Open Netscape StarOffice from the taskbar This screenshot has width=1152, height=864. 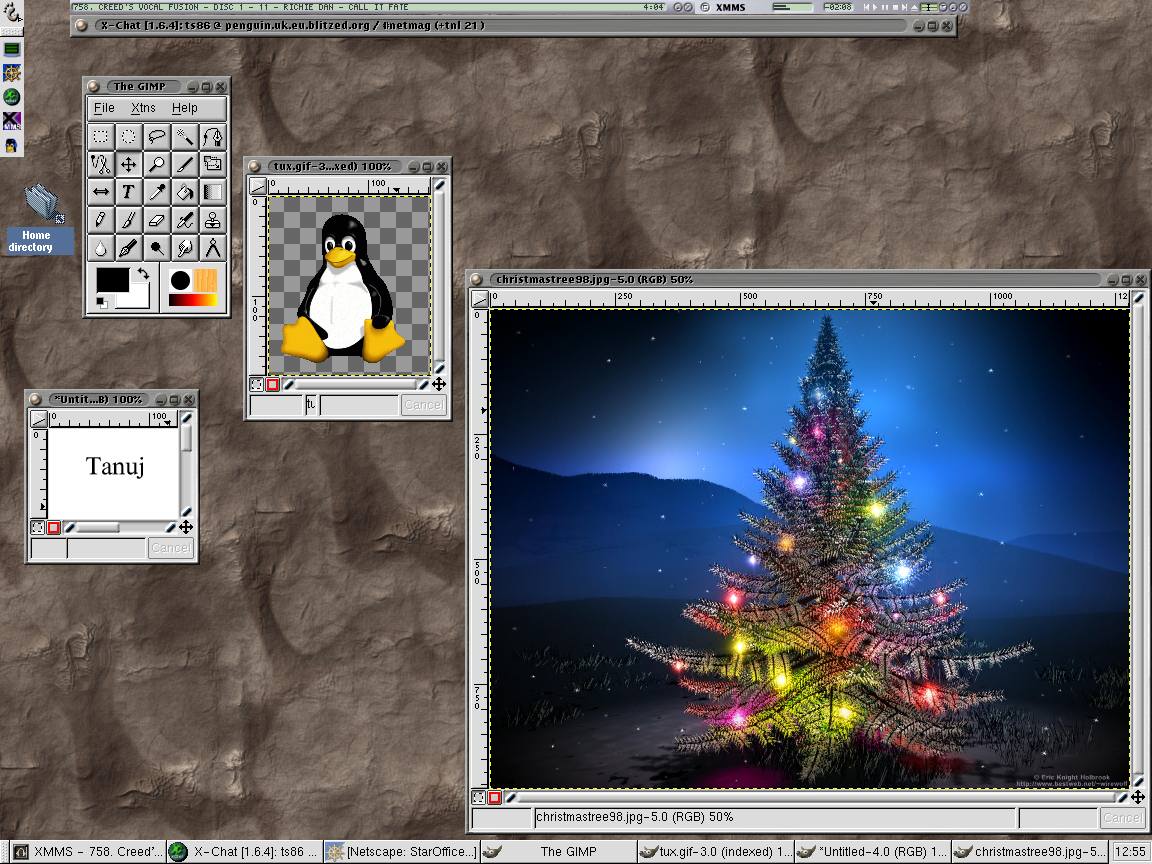click(x=402, y=852)
